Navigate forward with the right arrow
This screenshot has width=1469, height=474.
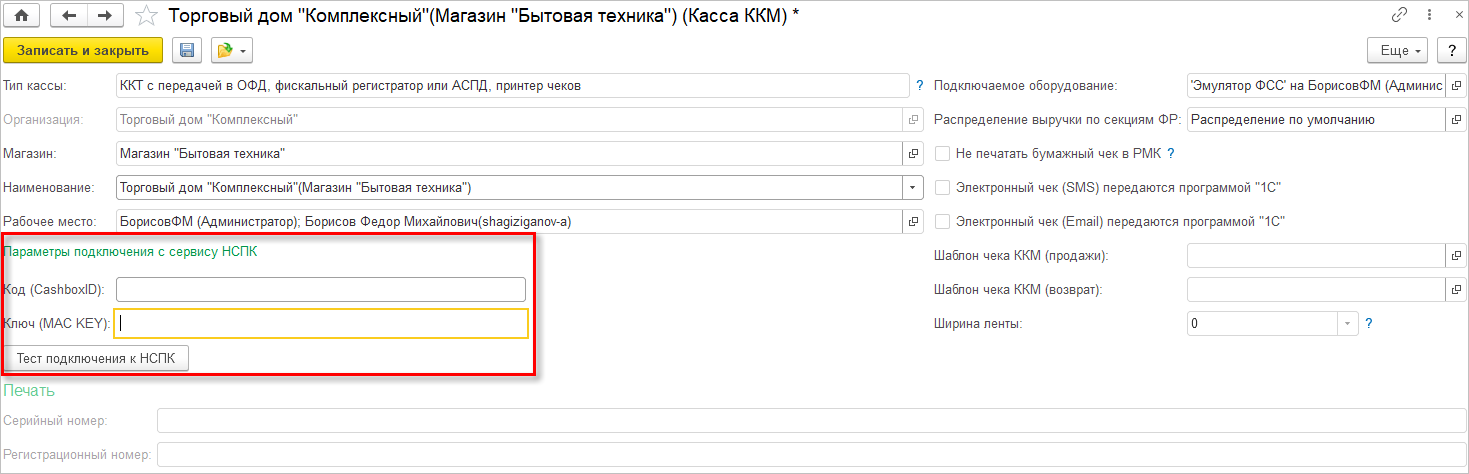[x=103, y=16]
